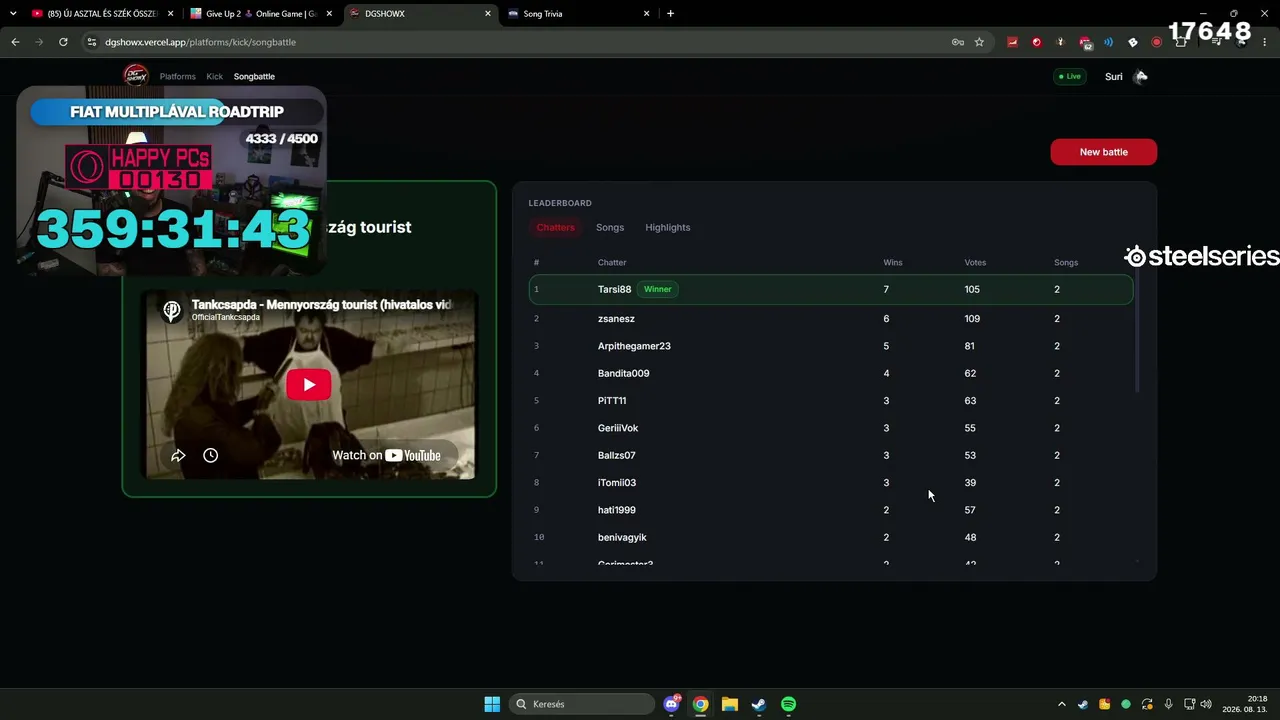Bookmark this page with the star icon
This screenshot has height=720, width=1280.
(979, 42)
